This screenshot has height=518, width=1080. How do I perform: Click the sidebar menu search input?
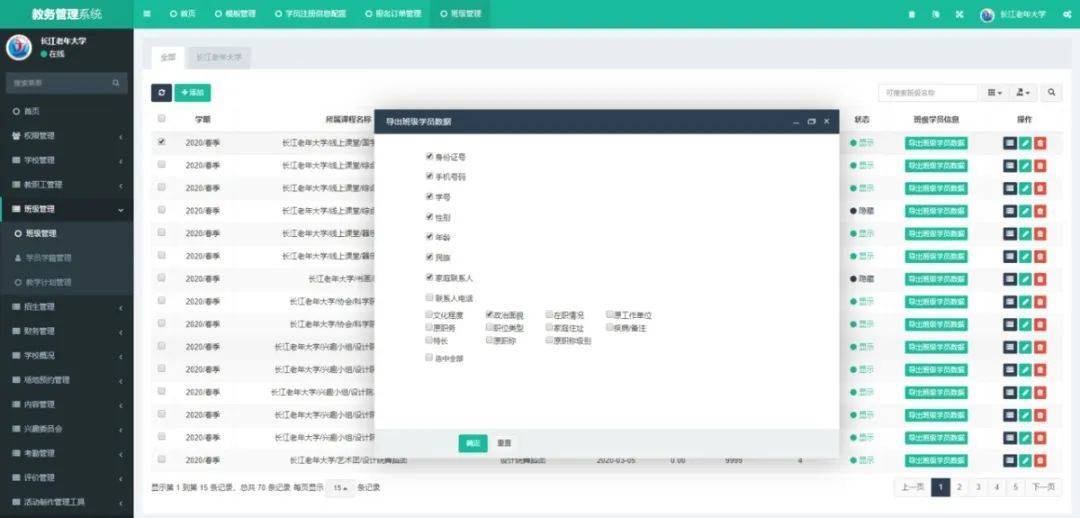(58, 83)
